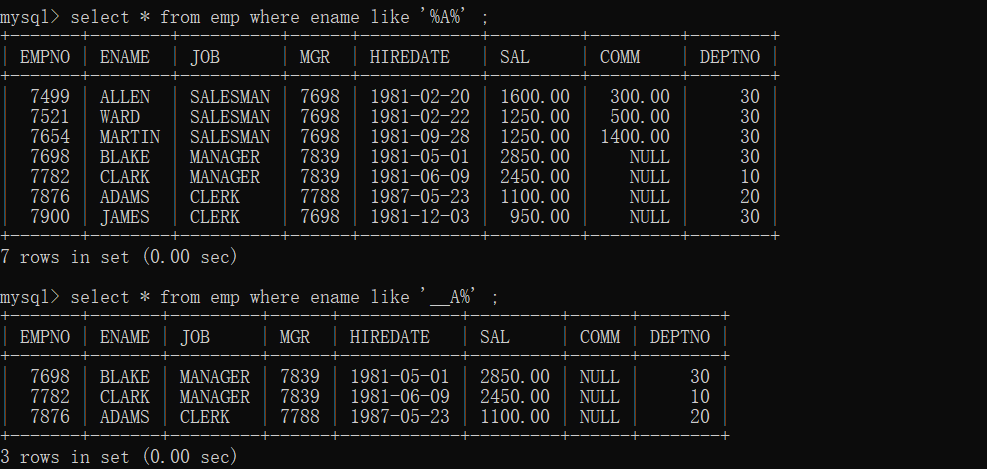Click 2450.00 in the seven-row result table

[535, 177]
